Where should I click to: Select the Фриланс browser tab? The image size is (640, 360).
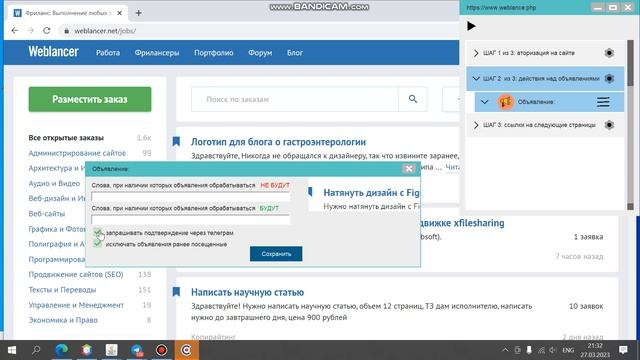point(68,13)
